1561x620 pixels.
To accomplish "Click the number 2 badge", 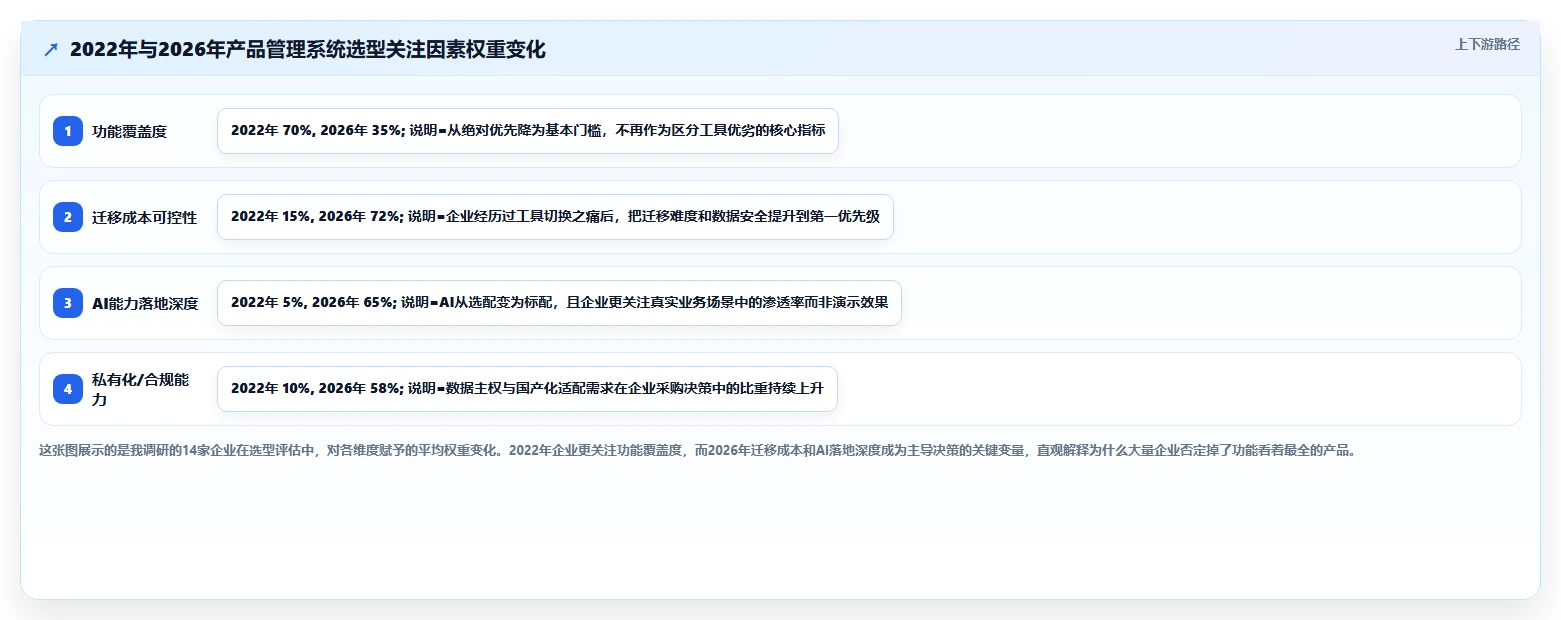I will [68, 217].
